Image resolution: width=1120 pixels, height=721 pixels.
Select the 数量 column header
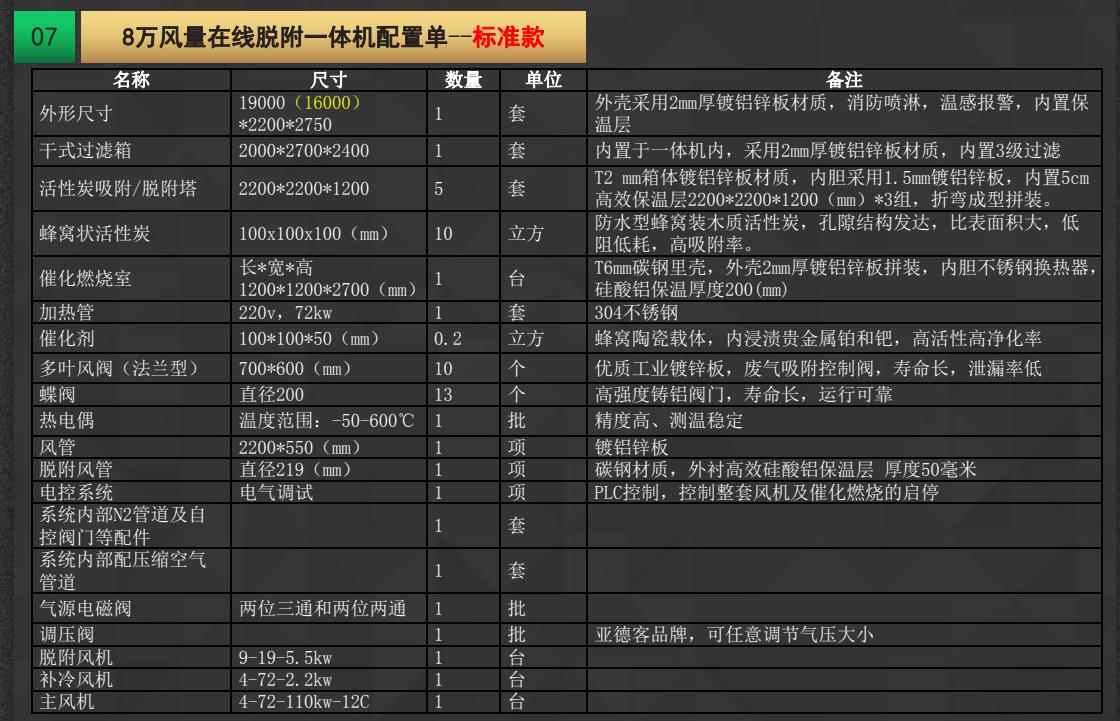click(463, 81)
